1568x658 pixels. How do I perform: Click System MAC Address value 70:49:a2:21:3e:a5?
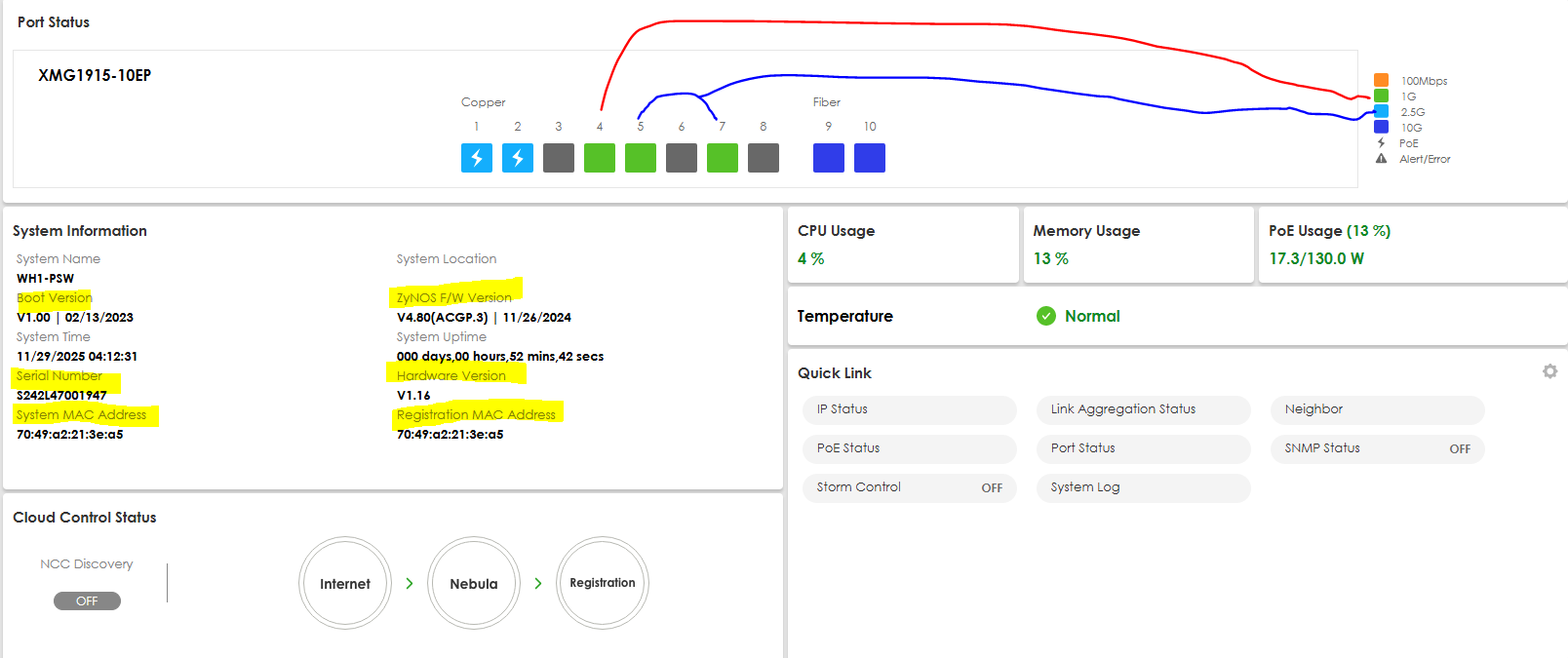pyautogui.click(x=70, y=434)
